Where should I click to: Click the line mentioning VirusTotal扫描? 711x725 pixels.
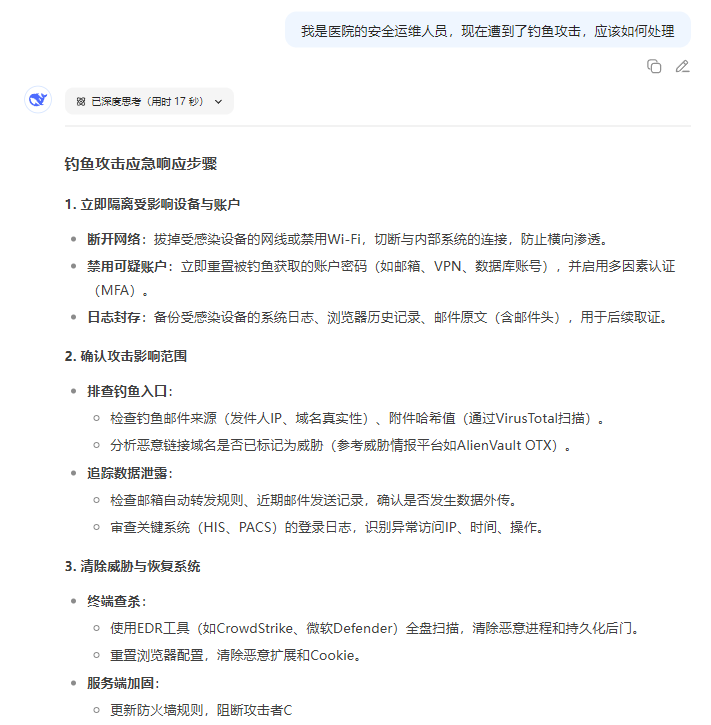pyautogui.click(x=356, y=418)
